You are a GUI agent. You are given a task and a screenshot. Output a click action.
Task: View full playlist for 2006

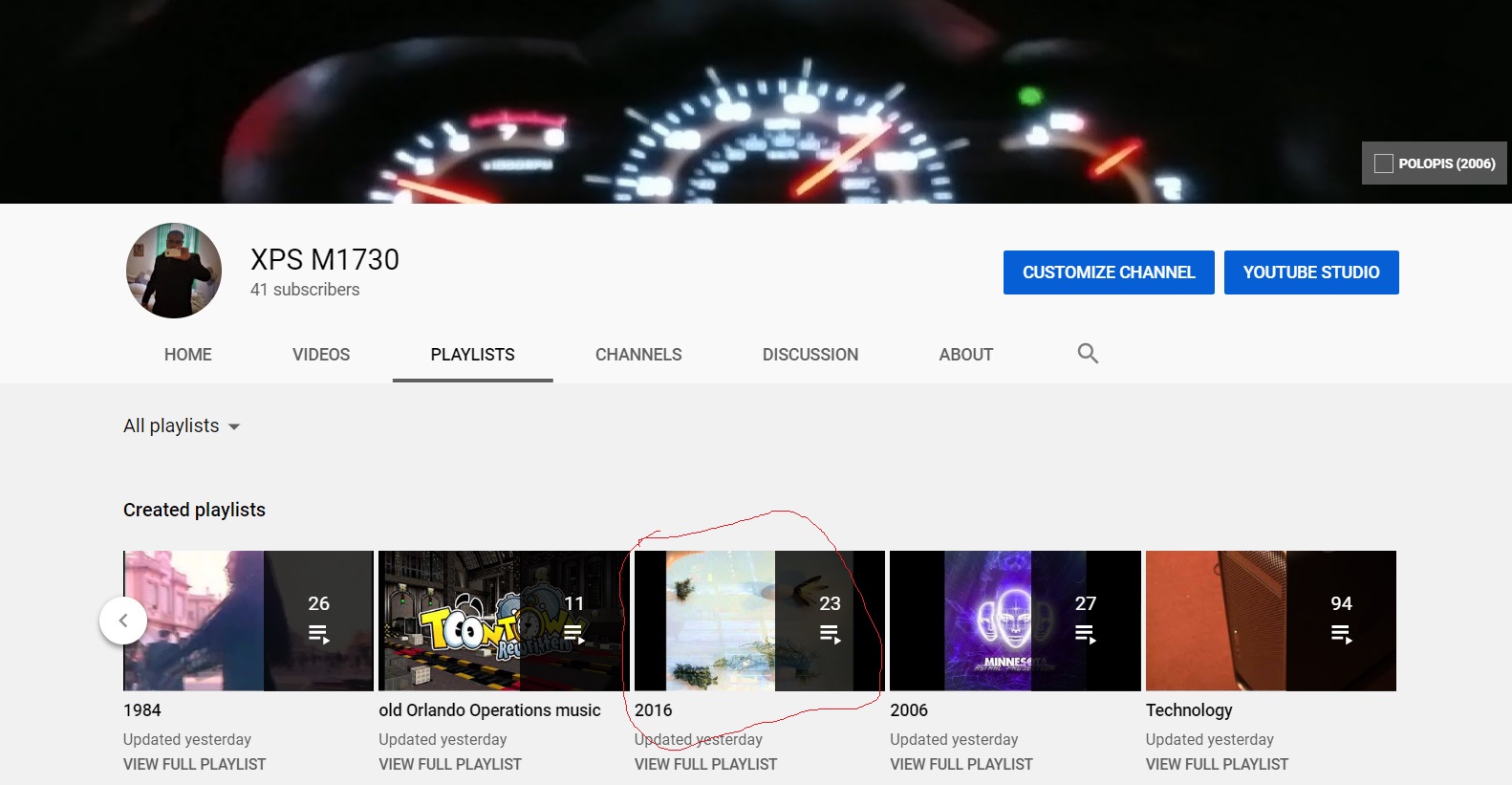tap(961, 765)
